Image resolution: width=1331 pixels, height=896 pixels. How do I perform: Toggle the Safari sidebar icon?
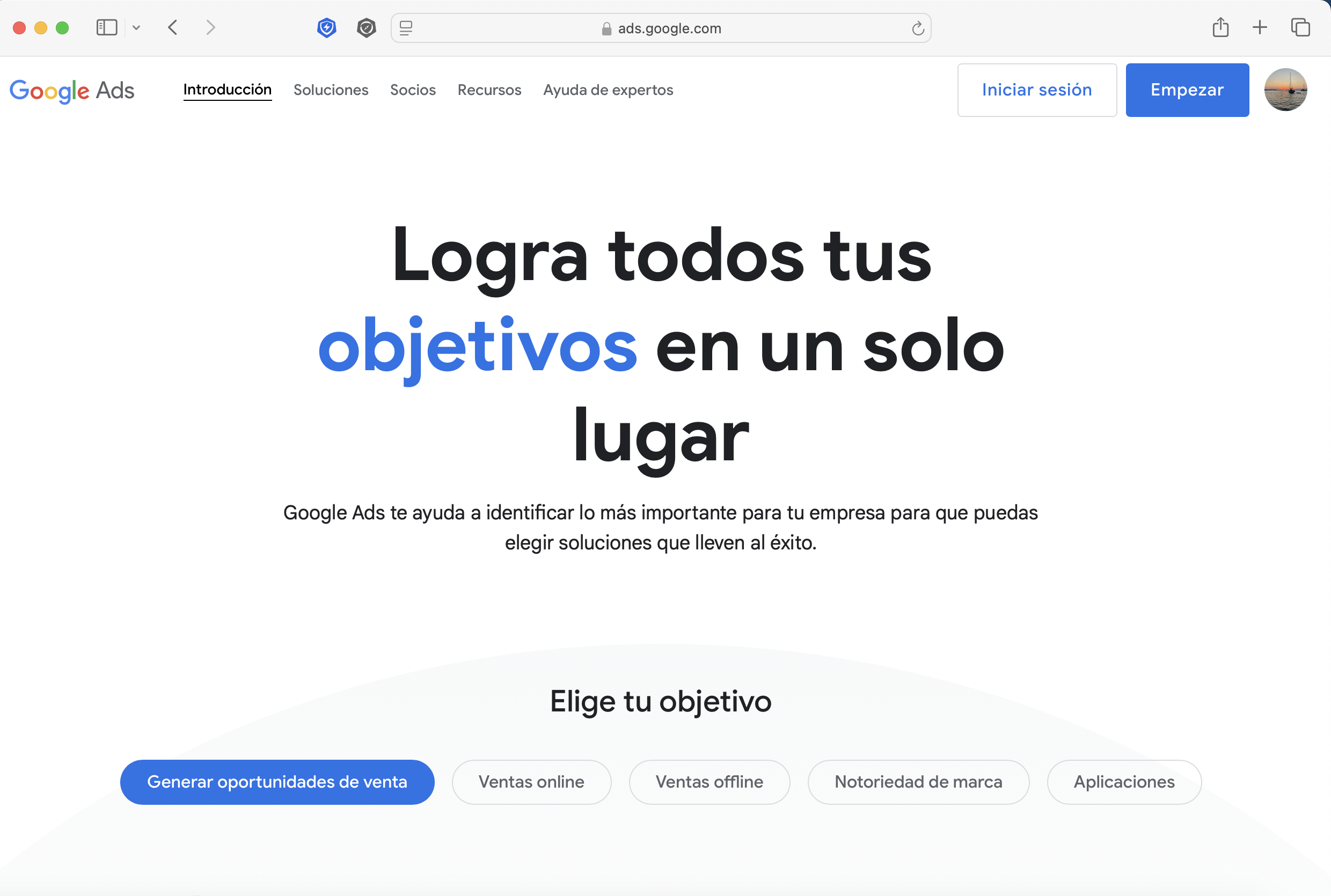click(107, 27)
